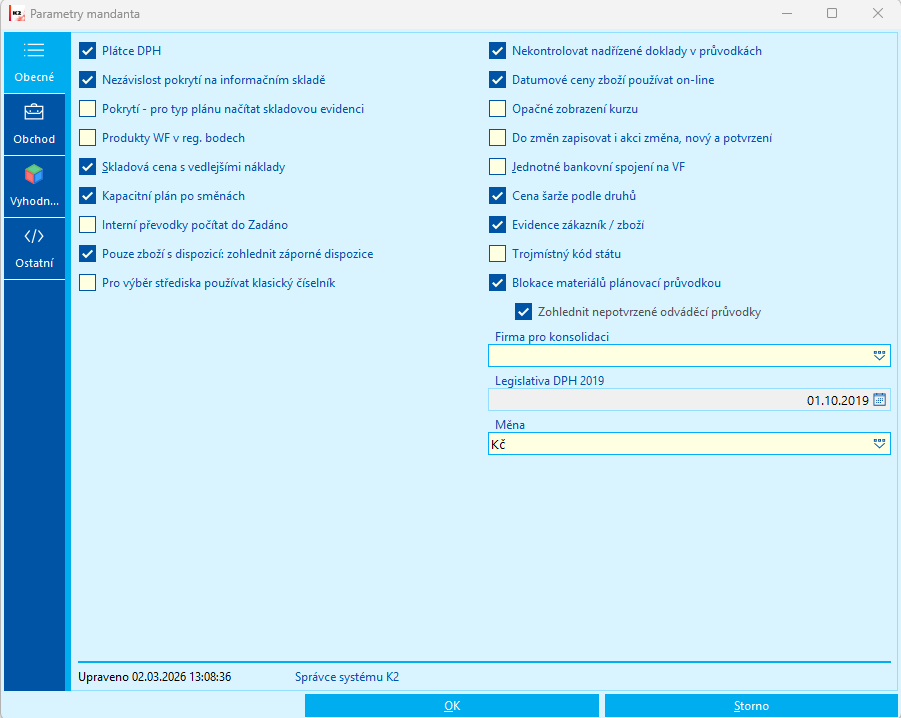Cancel with the Storno button

coord(751,706)
